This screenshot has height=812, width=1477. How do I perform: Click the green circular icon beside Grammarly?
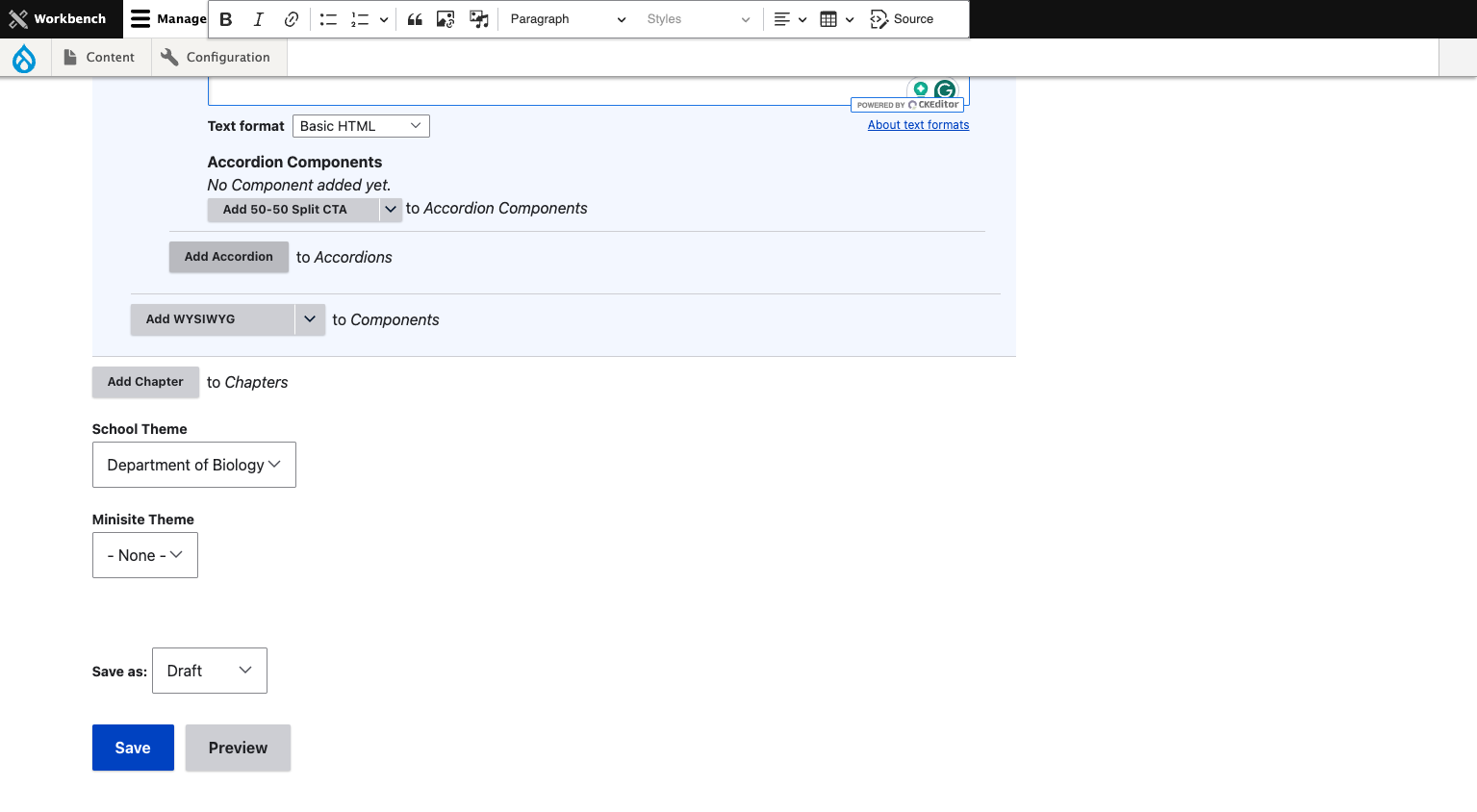point(921,89)
